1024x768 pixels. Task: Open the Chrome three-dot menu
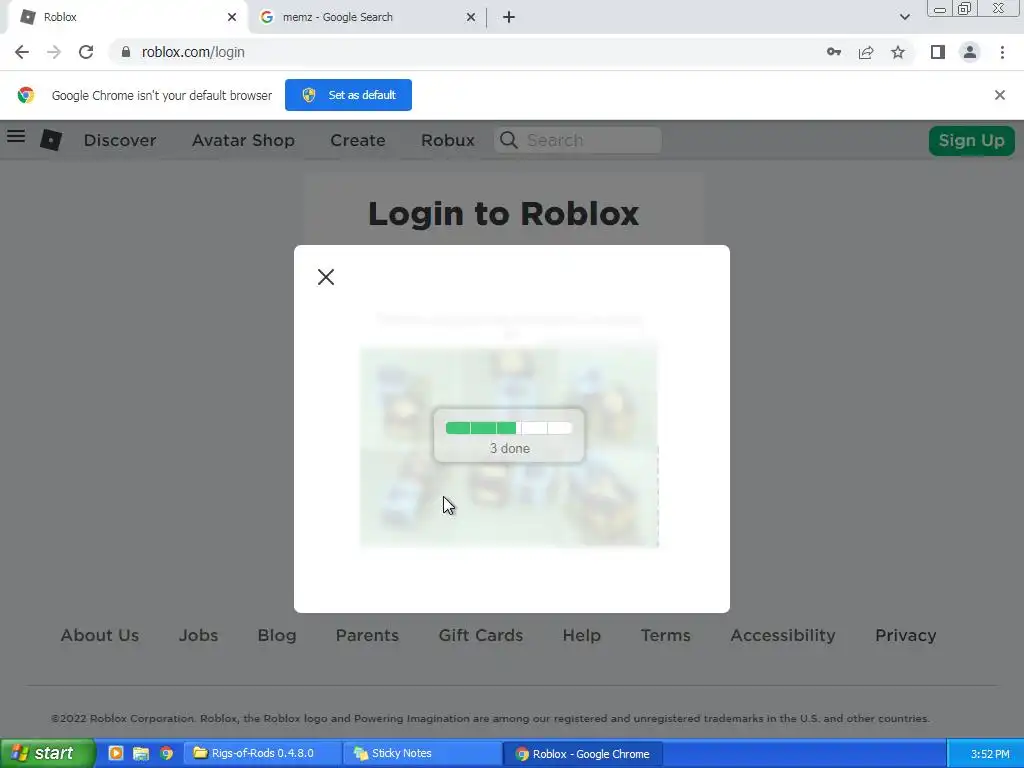1002,52
